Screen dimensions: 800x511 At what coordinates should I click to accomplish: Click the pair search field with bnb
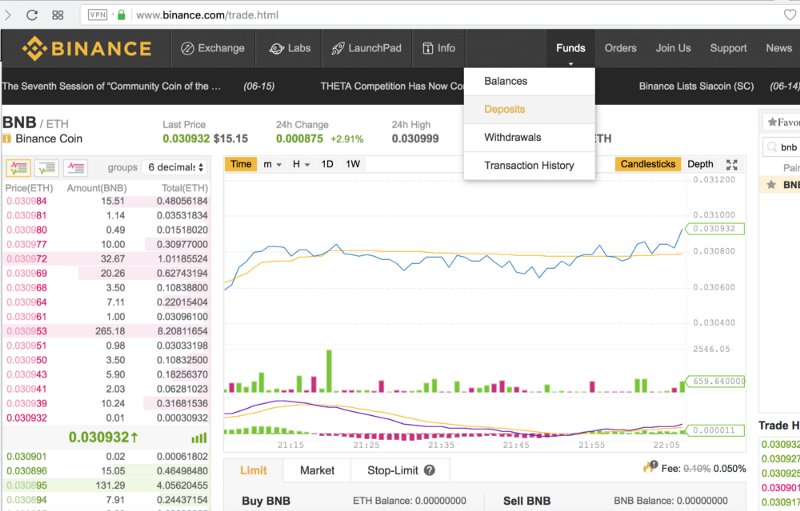781,147
